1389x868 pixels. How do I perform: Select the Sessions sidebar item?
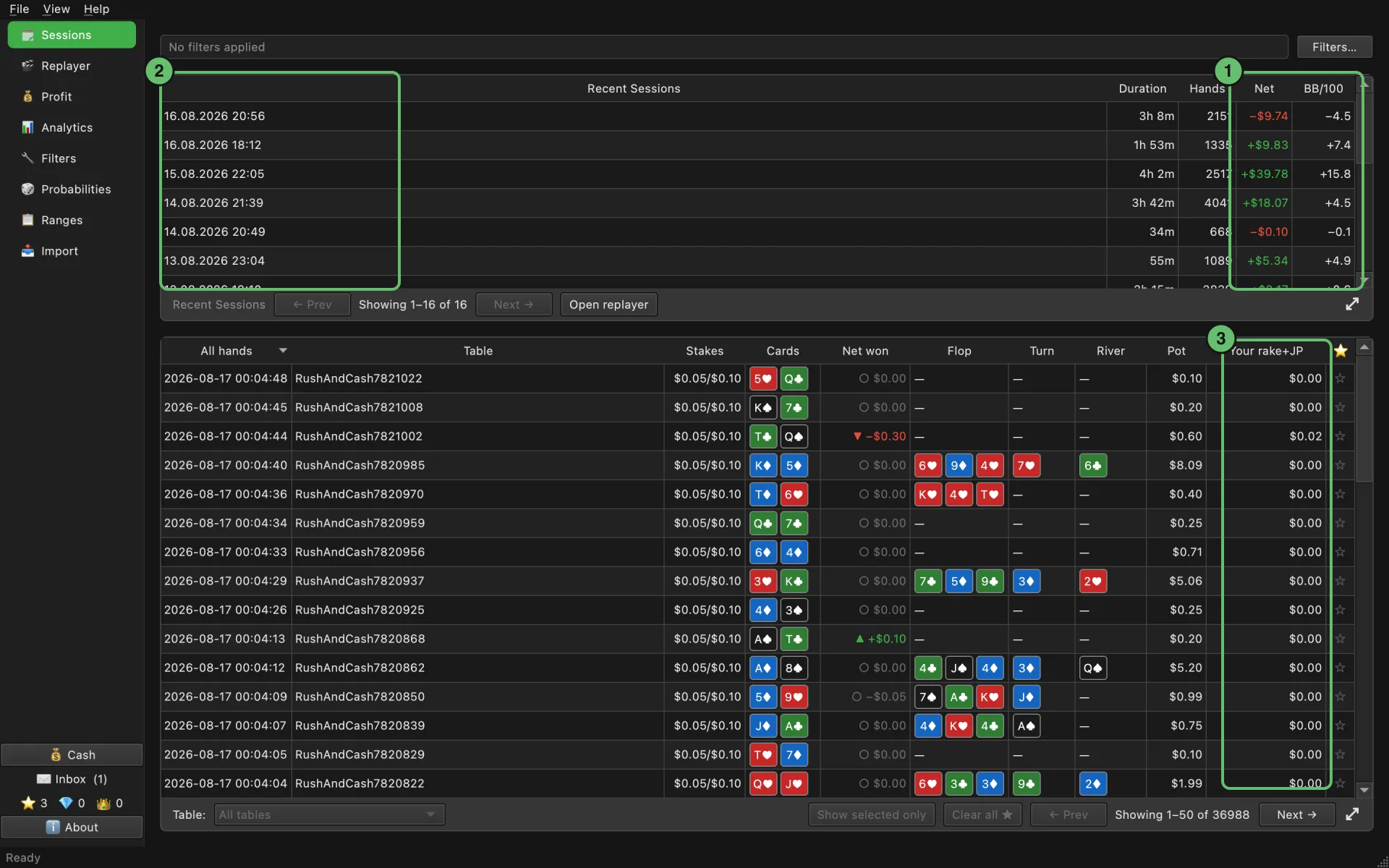coord(71,35)
